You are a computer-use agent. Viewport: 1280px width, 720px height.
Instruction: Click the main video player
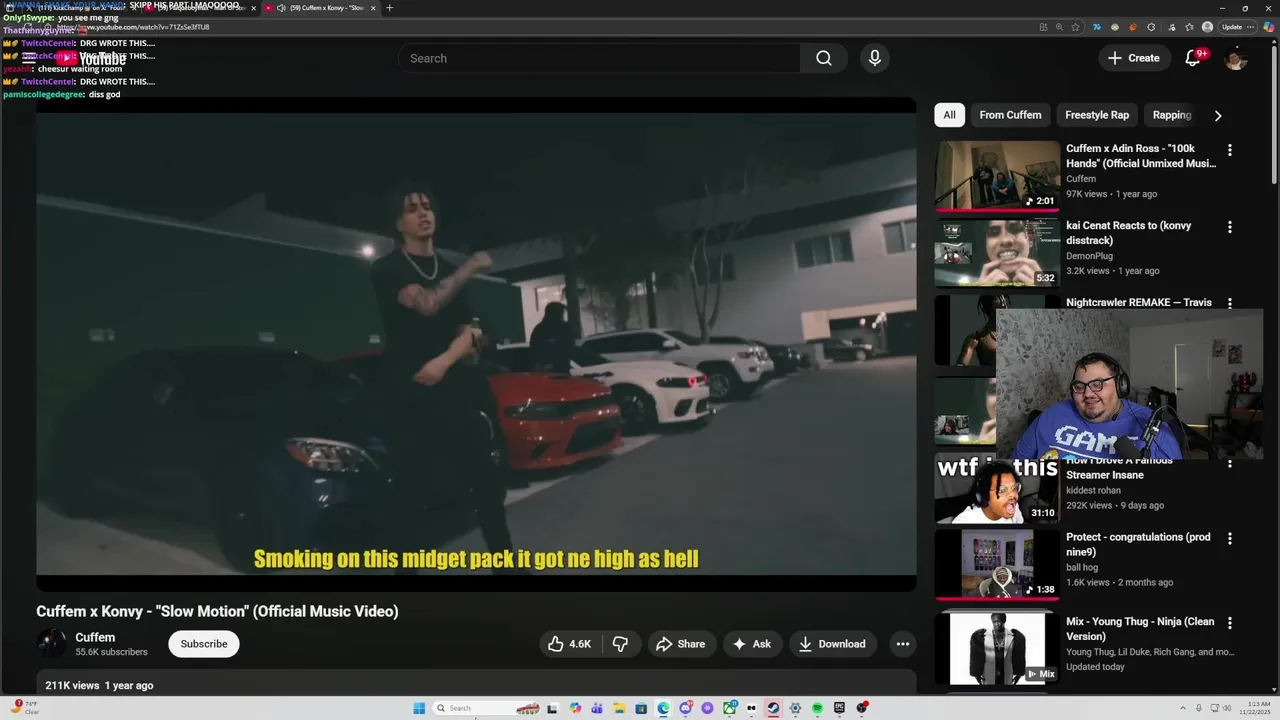[476, 344]
